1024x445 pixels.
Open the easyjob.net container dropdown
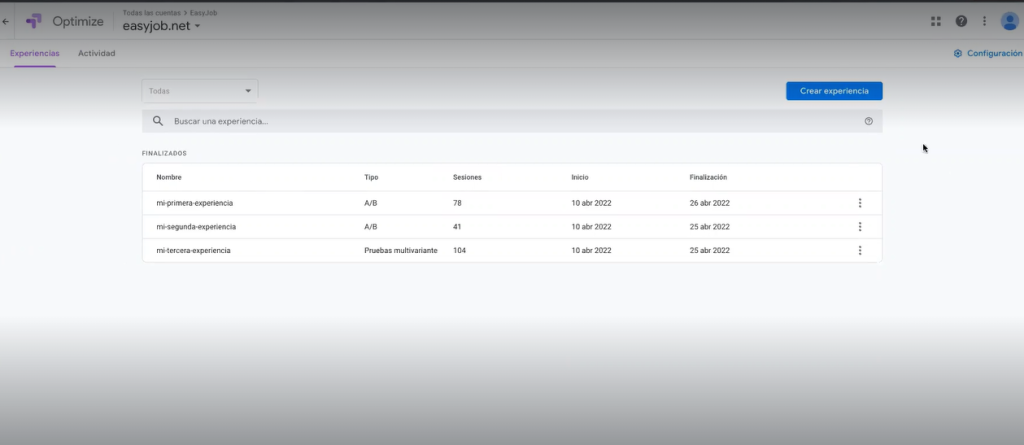[161, 26]
